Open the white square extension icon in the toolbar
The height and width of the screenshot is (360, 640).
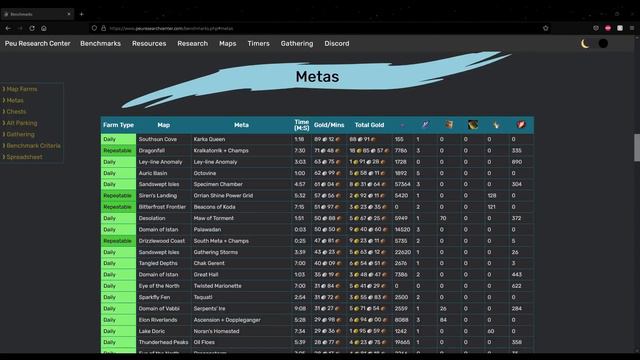click(620, 28)
